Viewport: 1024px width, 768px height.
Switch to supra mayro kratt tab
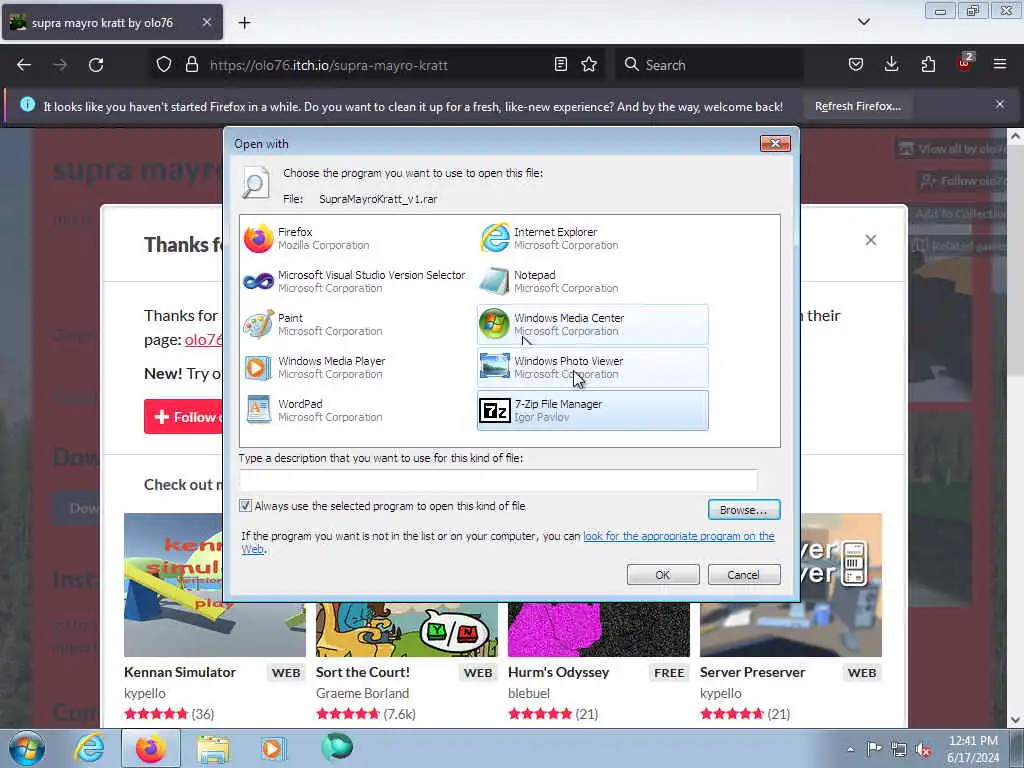click(x=112, y=23)
